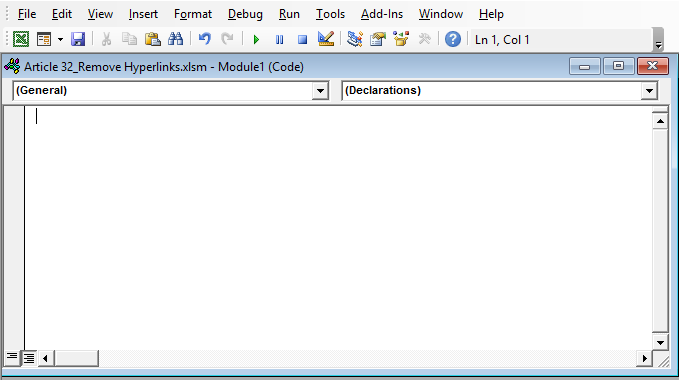
Task: Expand the (Declarations) procedure dropdown
Action: click(x=649, y=91)
